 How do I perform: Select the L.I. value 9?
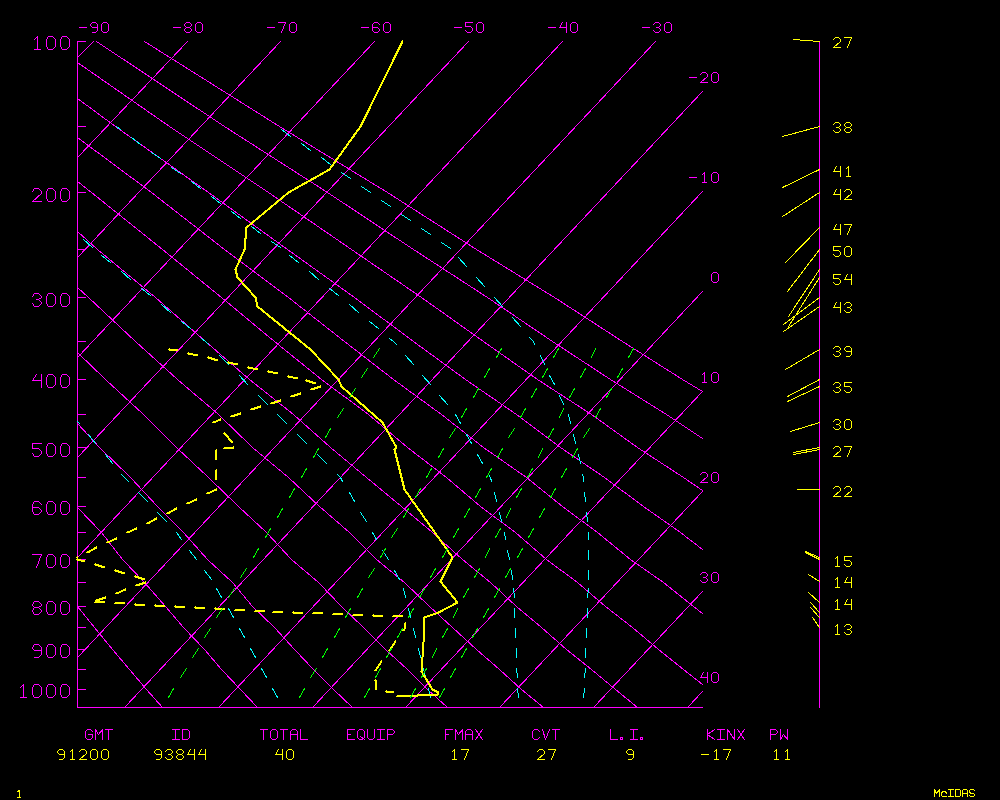(x=630, y=755)
